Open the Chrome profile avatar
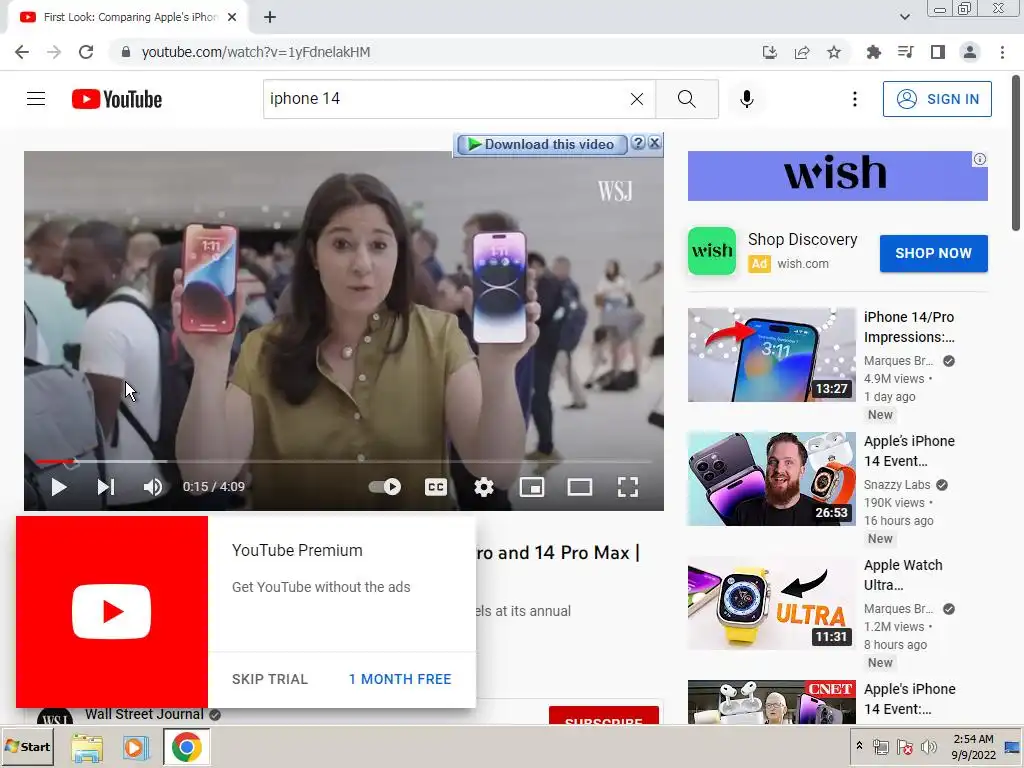 pyautogui.click(x=970, y=52)
